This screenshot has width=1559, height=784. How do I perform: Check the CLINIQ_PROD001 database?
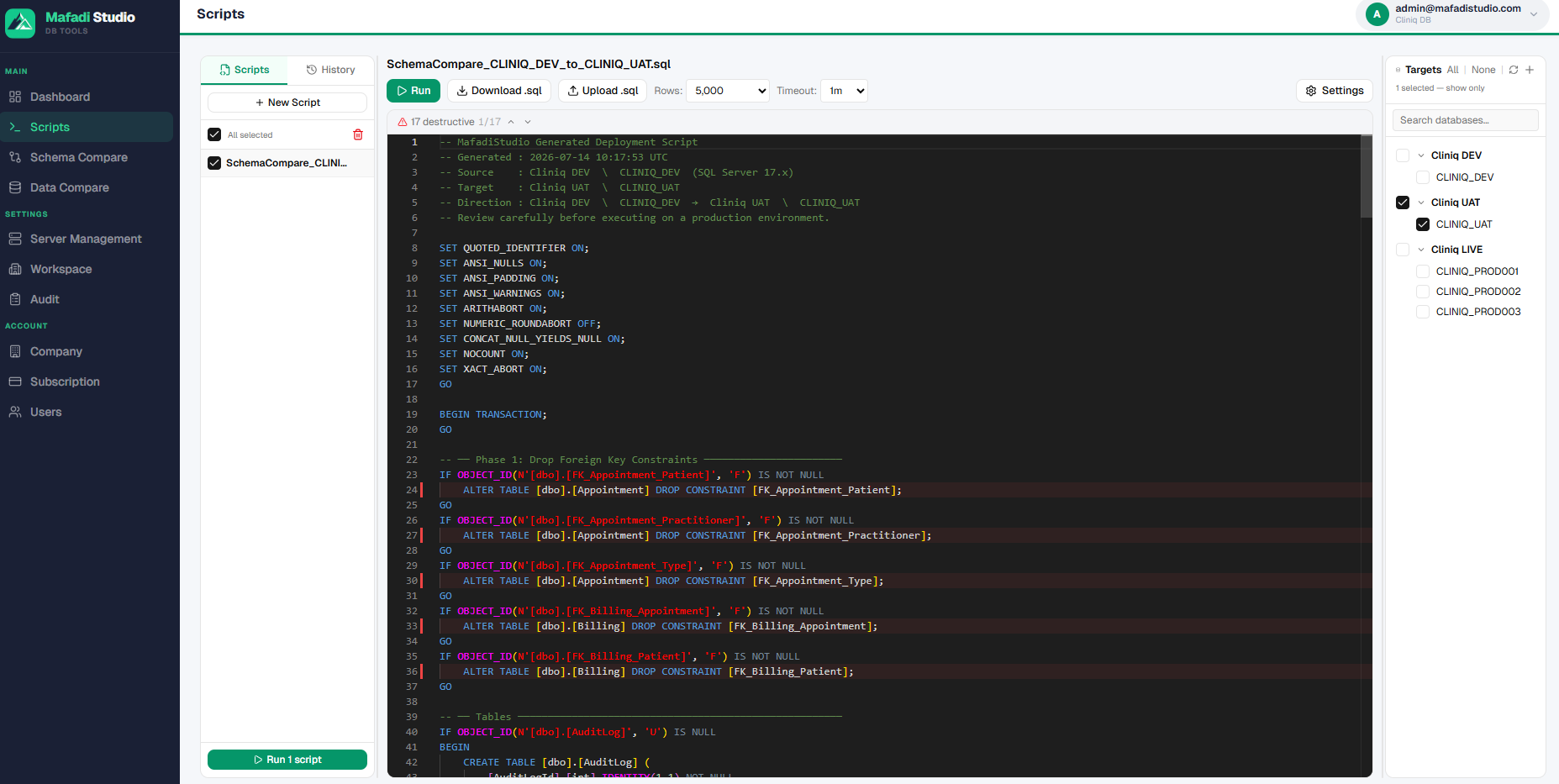[1423, 271]
